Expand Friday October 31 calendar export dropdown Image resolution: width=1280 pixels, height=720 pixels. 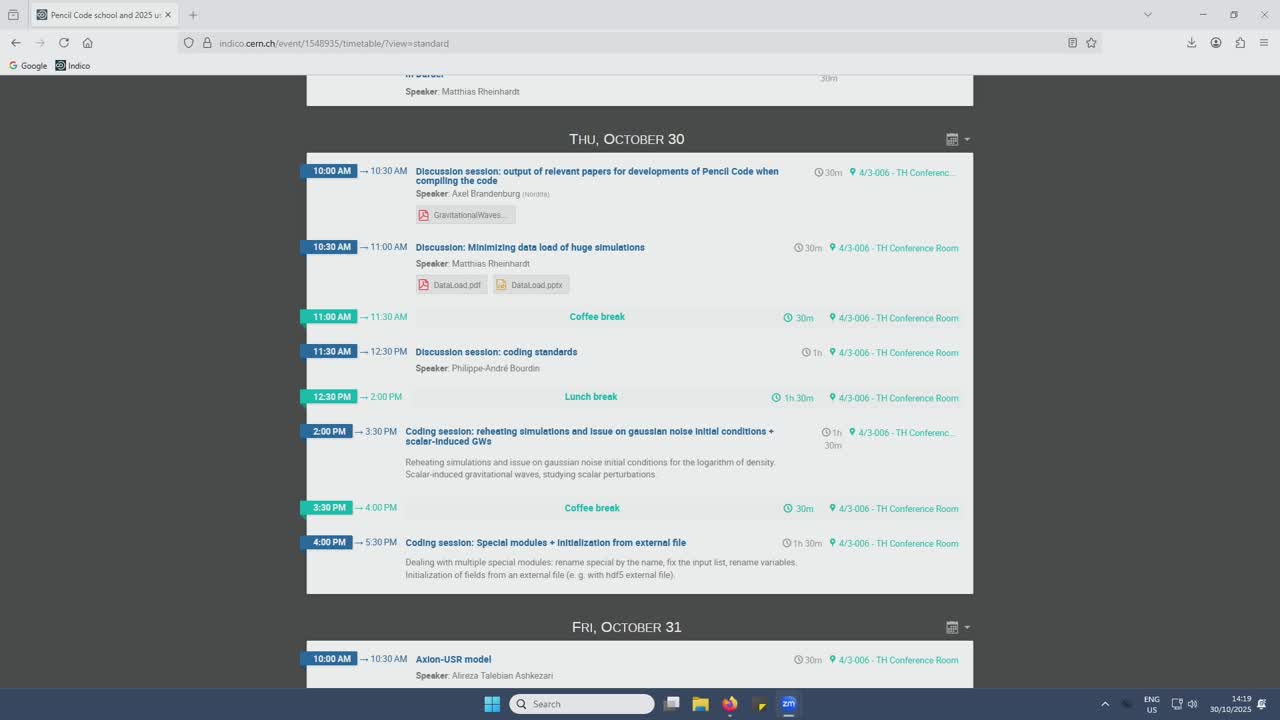click(x=957, y=628)
